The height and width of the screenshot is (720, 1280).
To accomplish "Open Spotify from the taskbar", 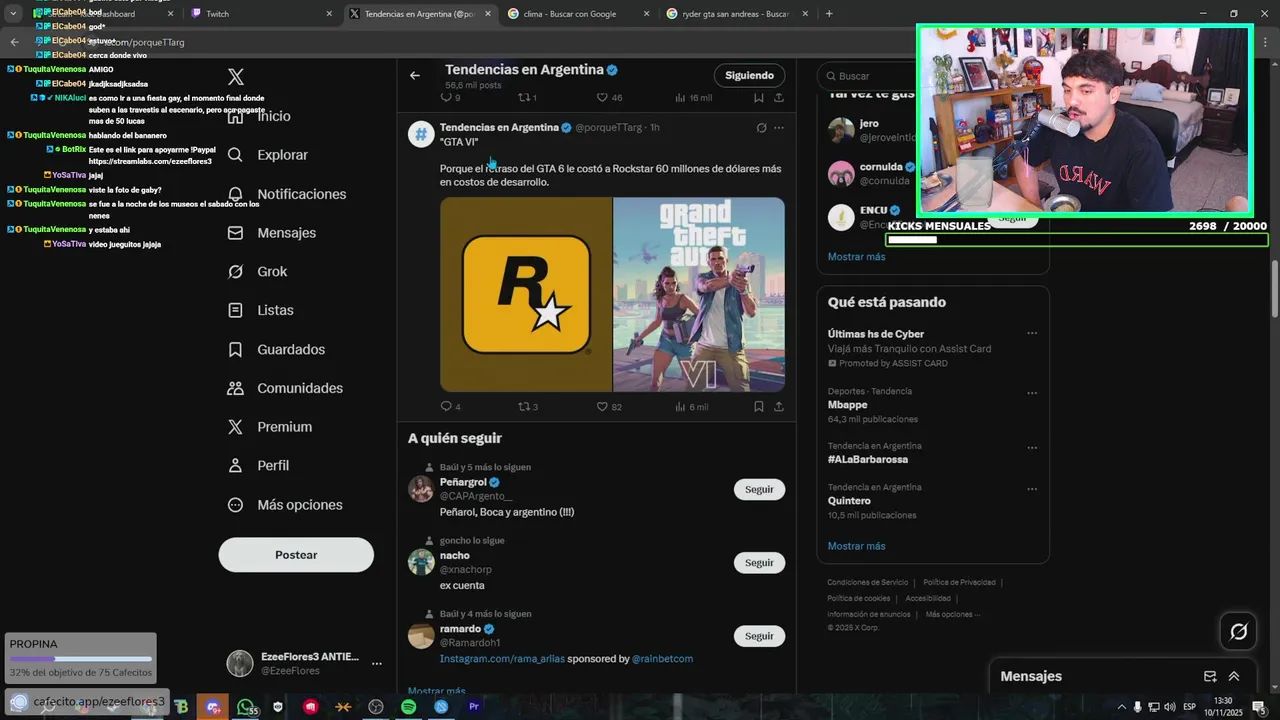I will point(408,707).
